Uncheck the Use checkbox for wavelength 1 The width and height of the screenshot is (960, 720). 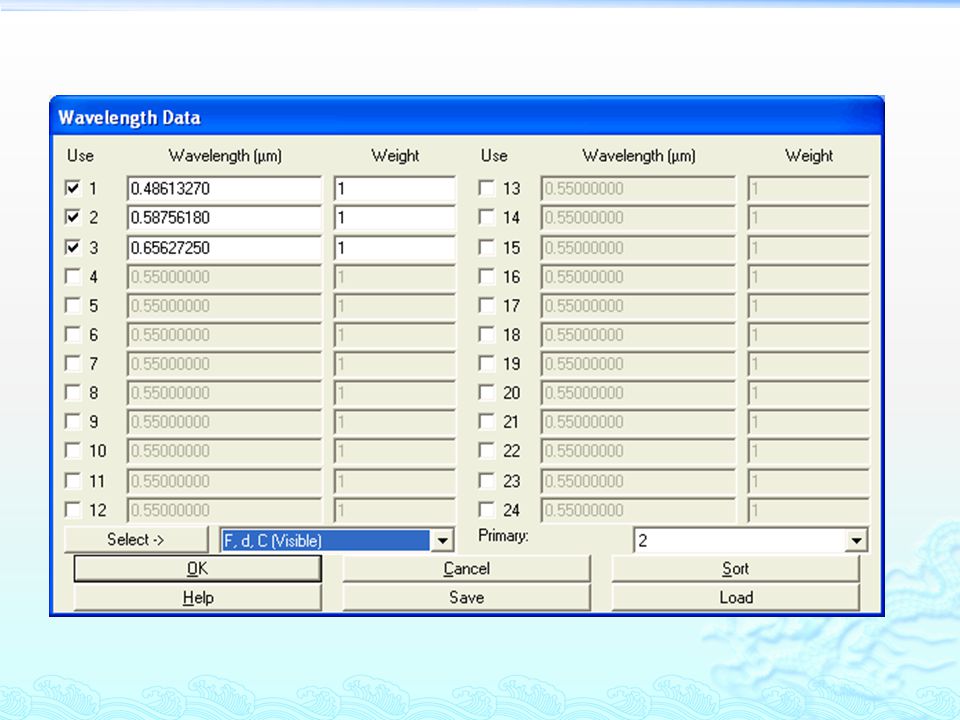click(x=72, y=188)
